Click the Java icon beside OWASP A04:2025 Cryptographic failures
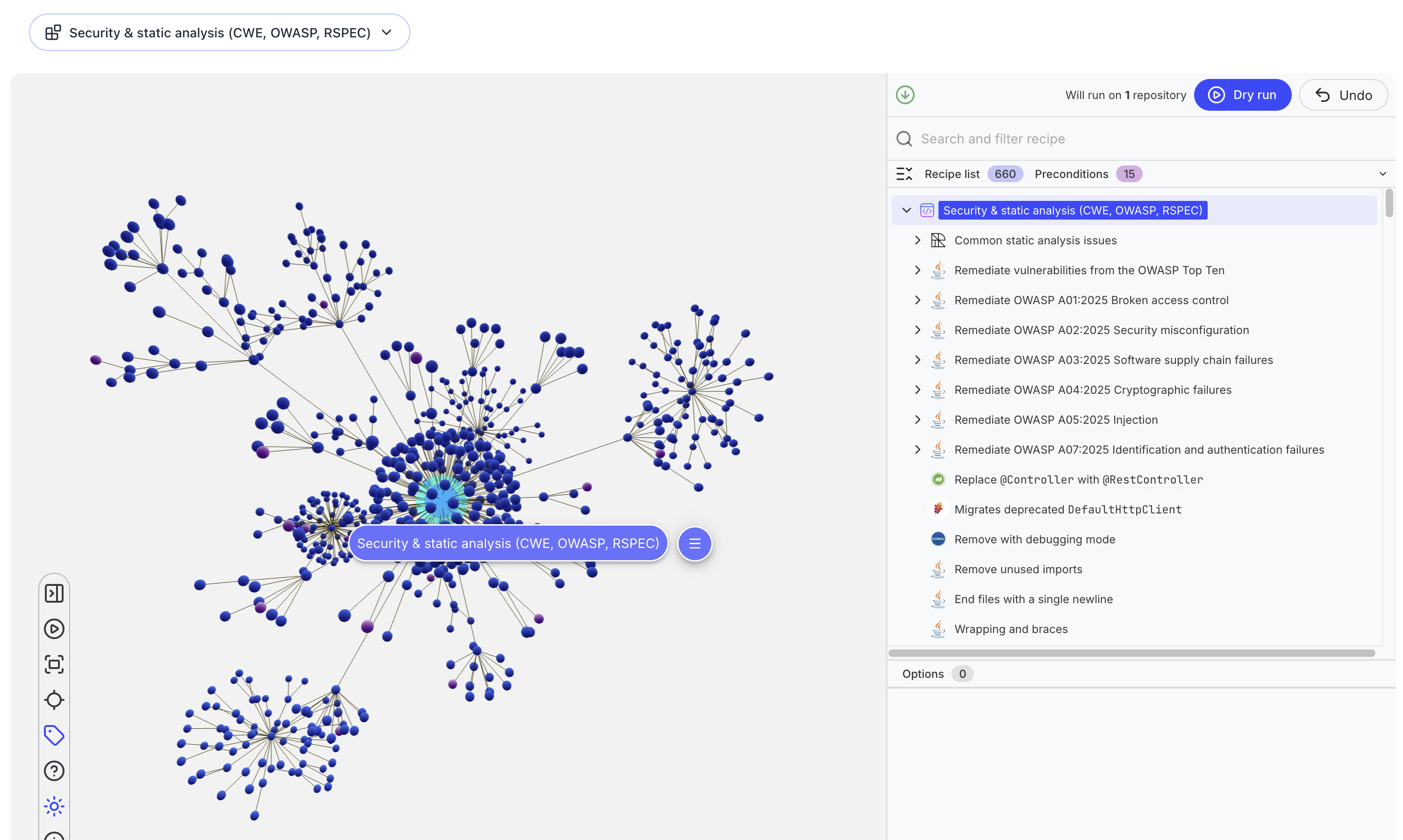The height and width of the screenshot is (840, 1403). [938, 390]
